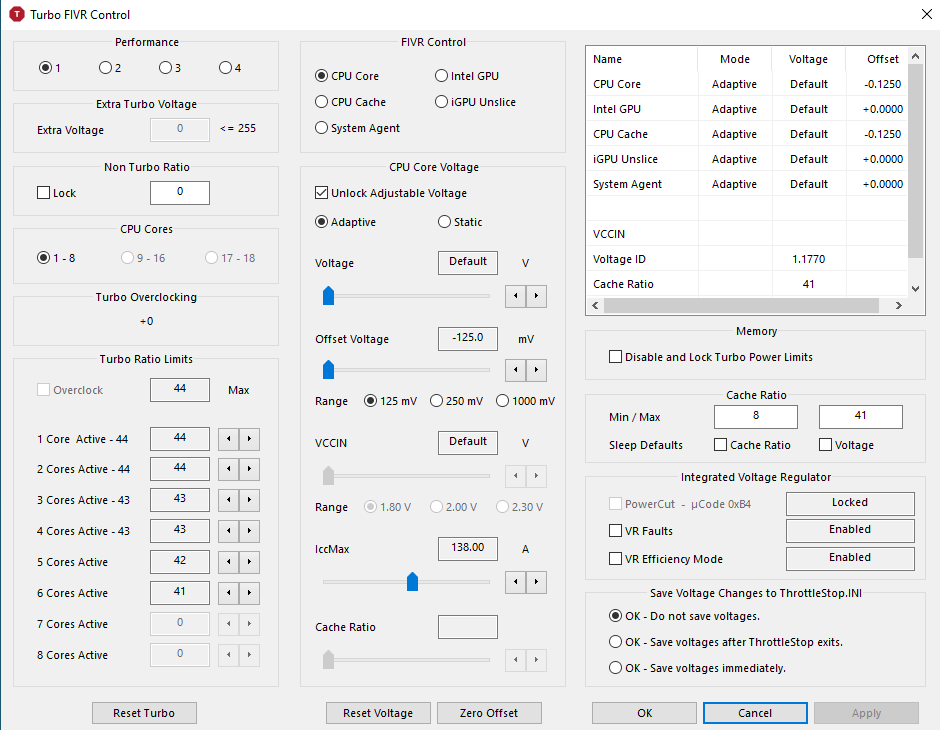This screenshot has height=730, width=940.
Task: Choose OK - Save voltages immediately
Action: pos(697,668)
